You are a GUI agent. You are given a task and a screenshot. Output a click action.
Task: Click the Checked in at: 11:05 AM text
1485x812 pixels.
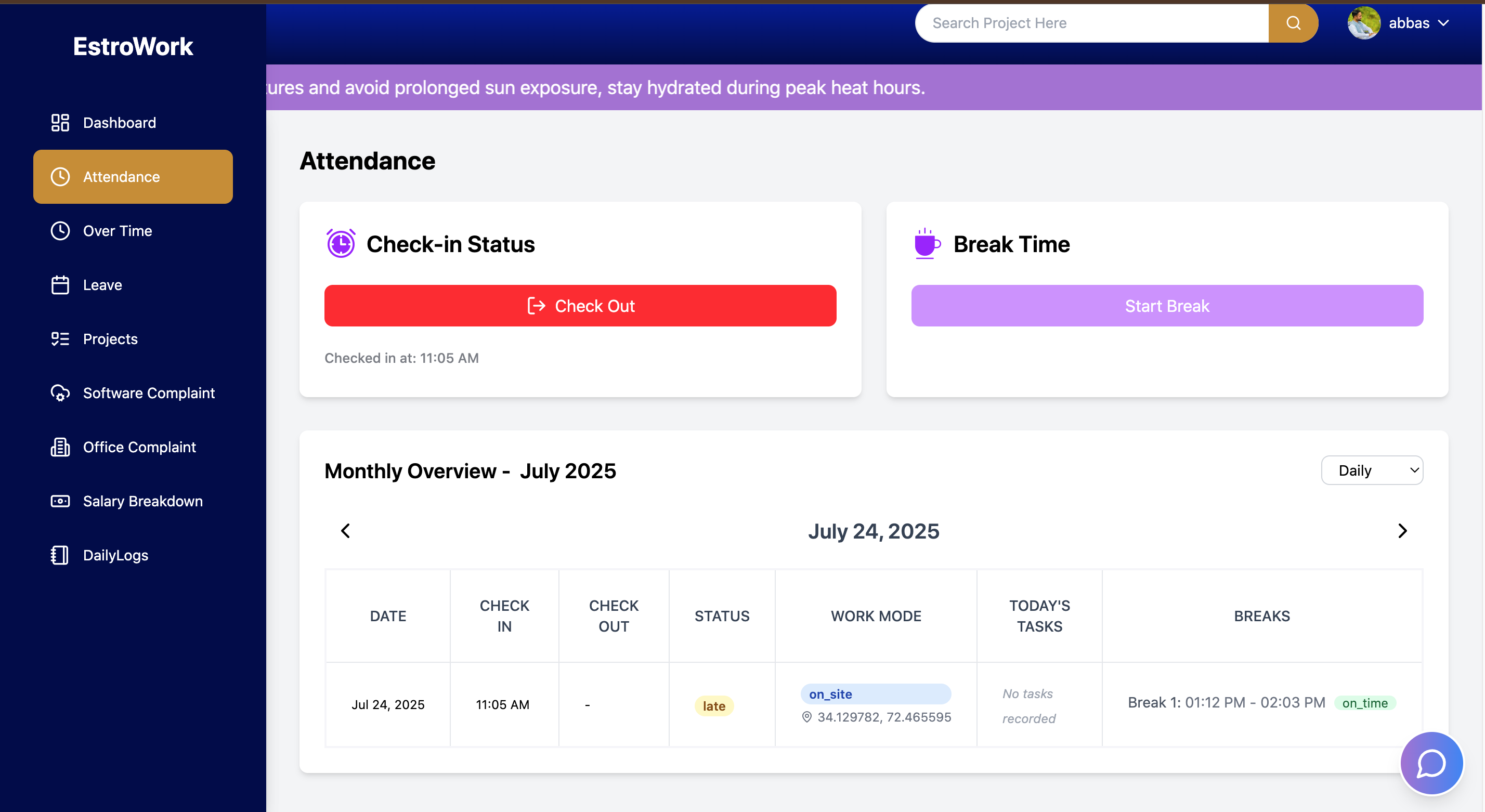402,359
